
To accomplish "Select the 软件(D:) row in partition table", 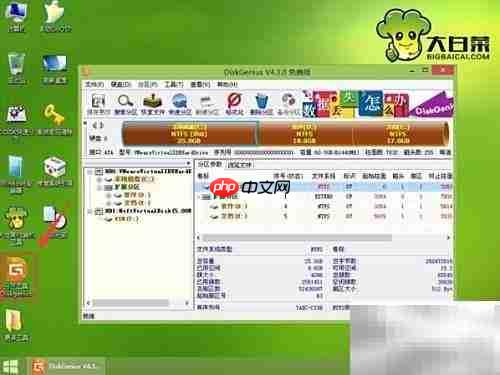I will tap(325, 206).
